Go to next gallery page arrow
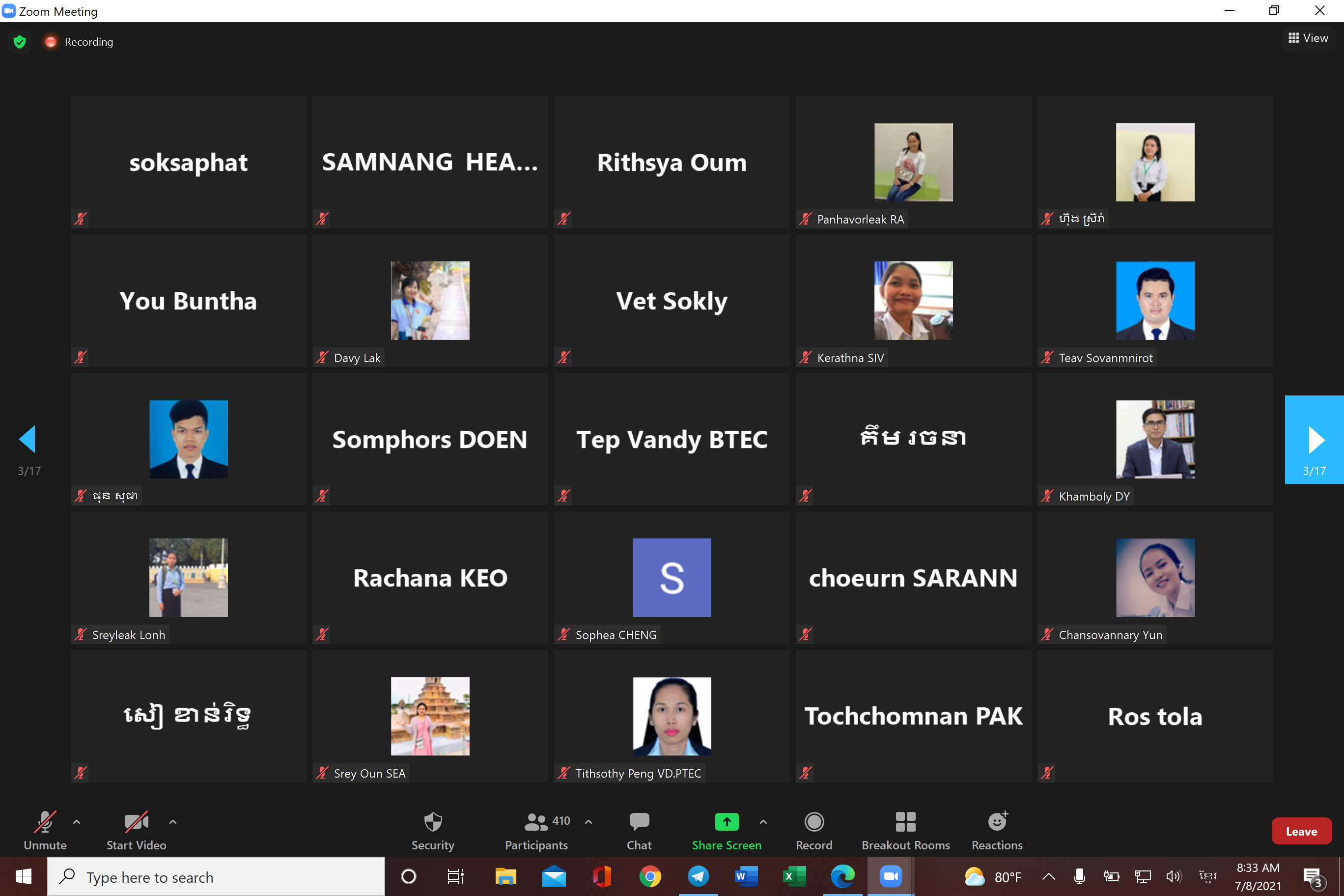Image resolution: width=1344 pixels, height=896 pixels. 1315,440
